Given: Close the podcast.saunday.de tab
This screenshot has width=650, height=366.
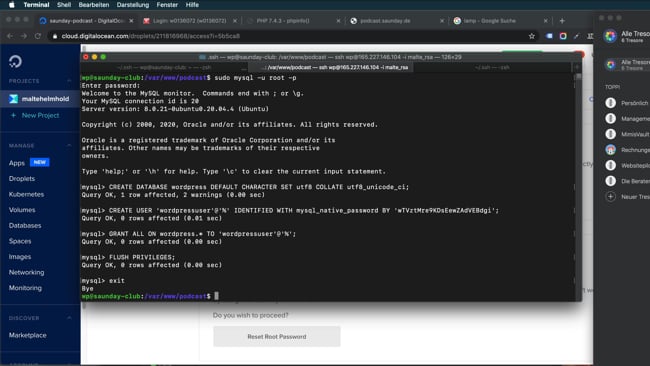Looking at the screenshot, I should click(x=442, y=21).
